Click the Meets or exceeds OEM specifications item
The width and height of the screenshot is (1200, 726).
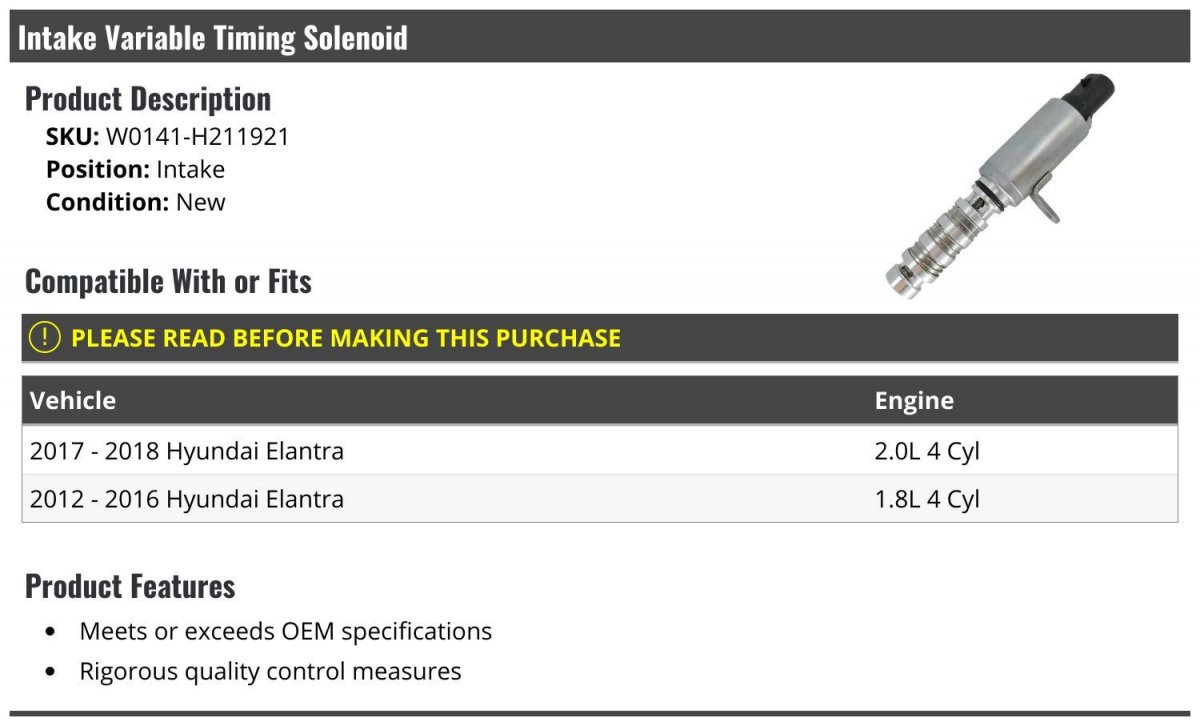pos(285,632)
